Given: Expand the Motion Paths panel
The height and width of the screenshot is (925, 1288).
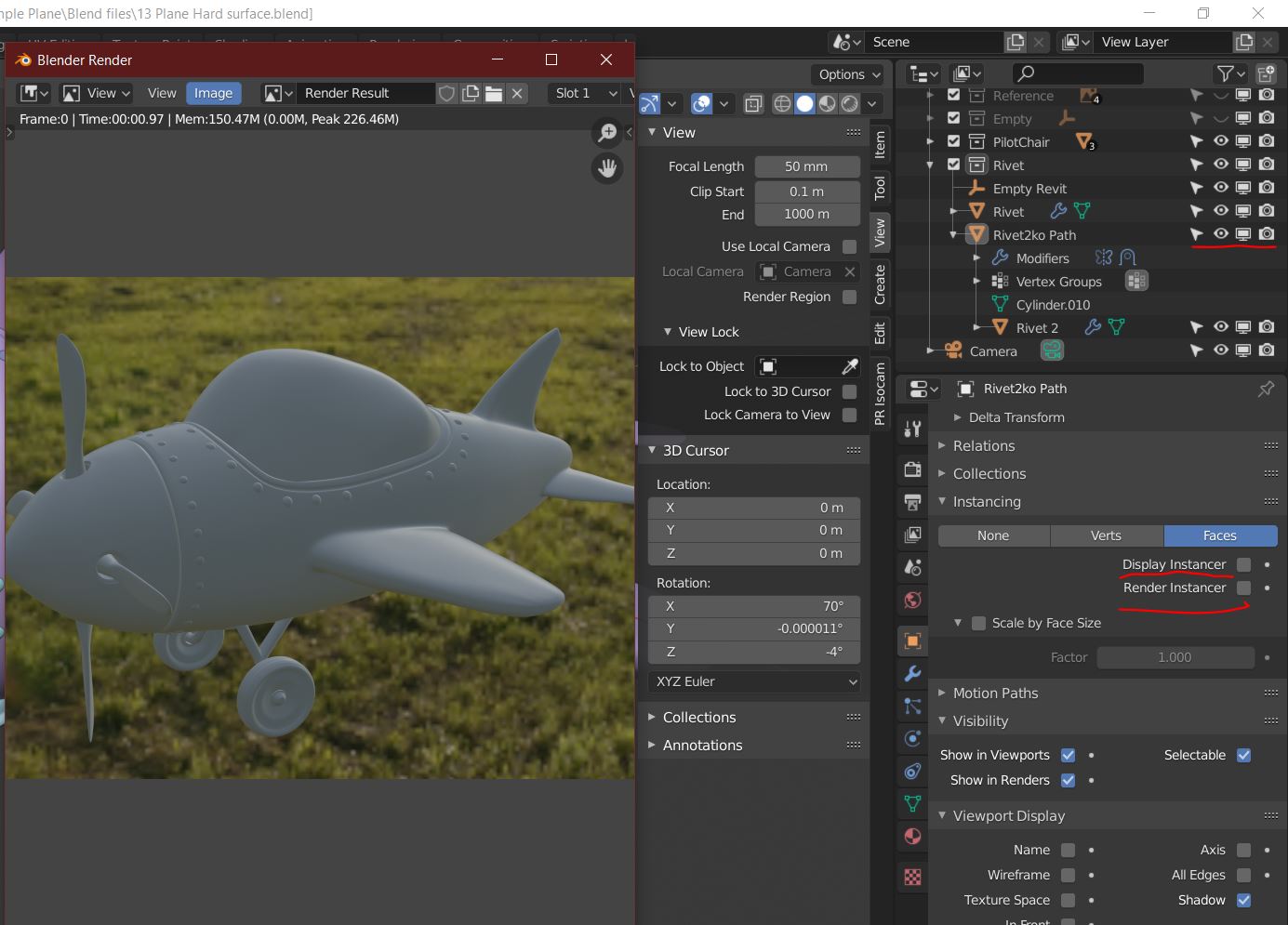Looking at the screenshot, I should (995, 693).
